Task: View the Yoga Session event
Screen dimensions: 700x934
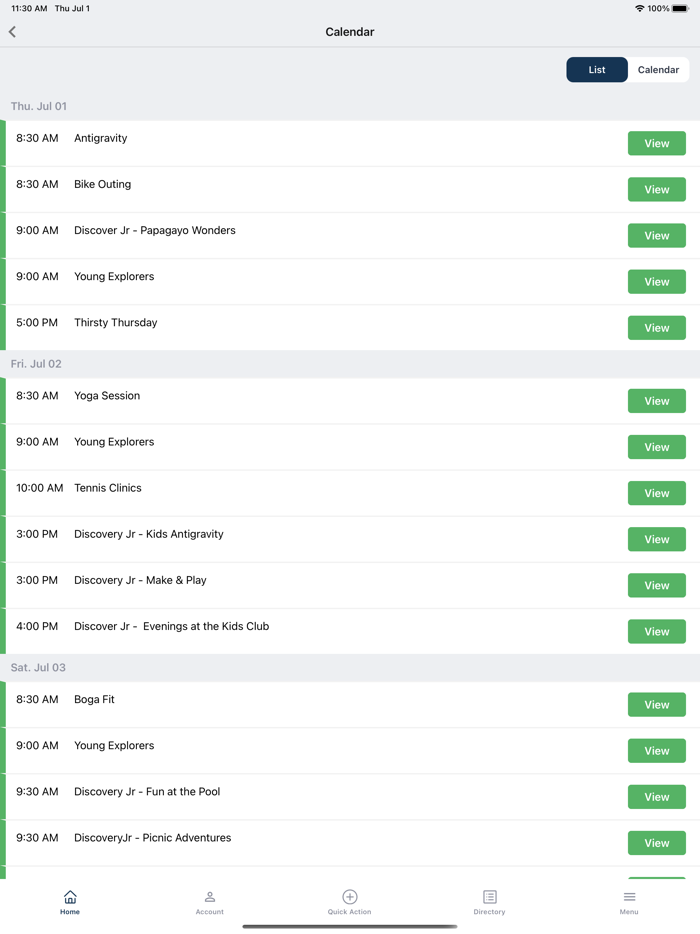Action: coord(656,401)
